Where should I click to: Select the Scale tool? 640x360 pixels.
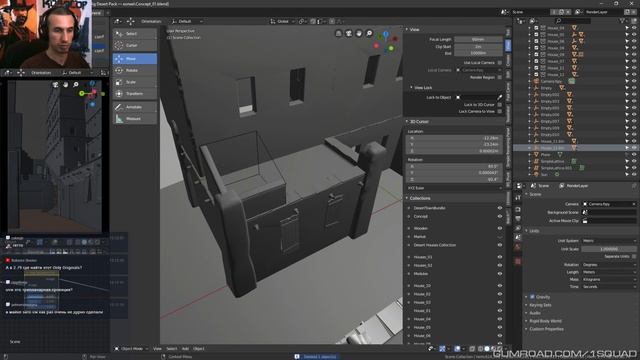tap(135, 82)
